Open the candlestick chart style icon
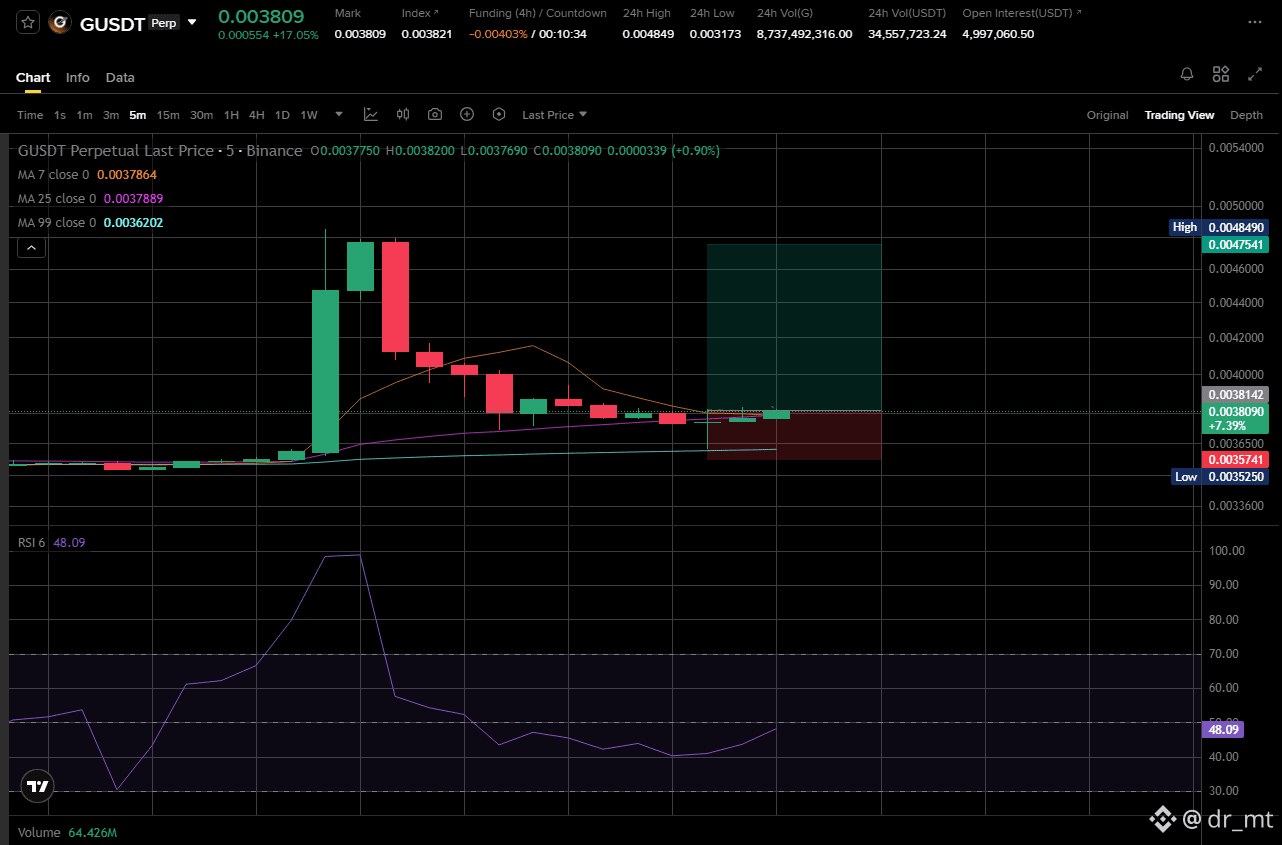The width and height of the screenshot is (1282, 845). [403, 114]
